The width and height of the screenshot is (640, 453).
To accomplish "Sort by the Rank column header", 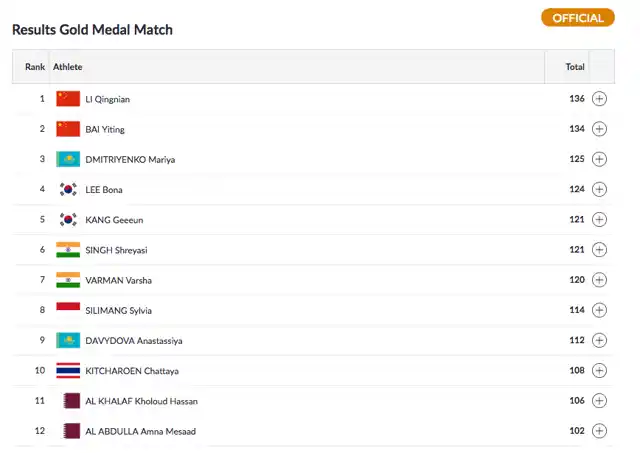I will (x=35, y=67).
